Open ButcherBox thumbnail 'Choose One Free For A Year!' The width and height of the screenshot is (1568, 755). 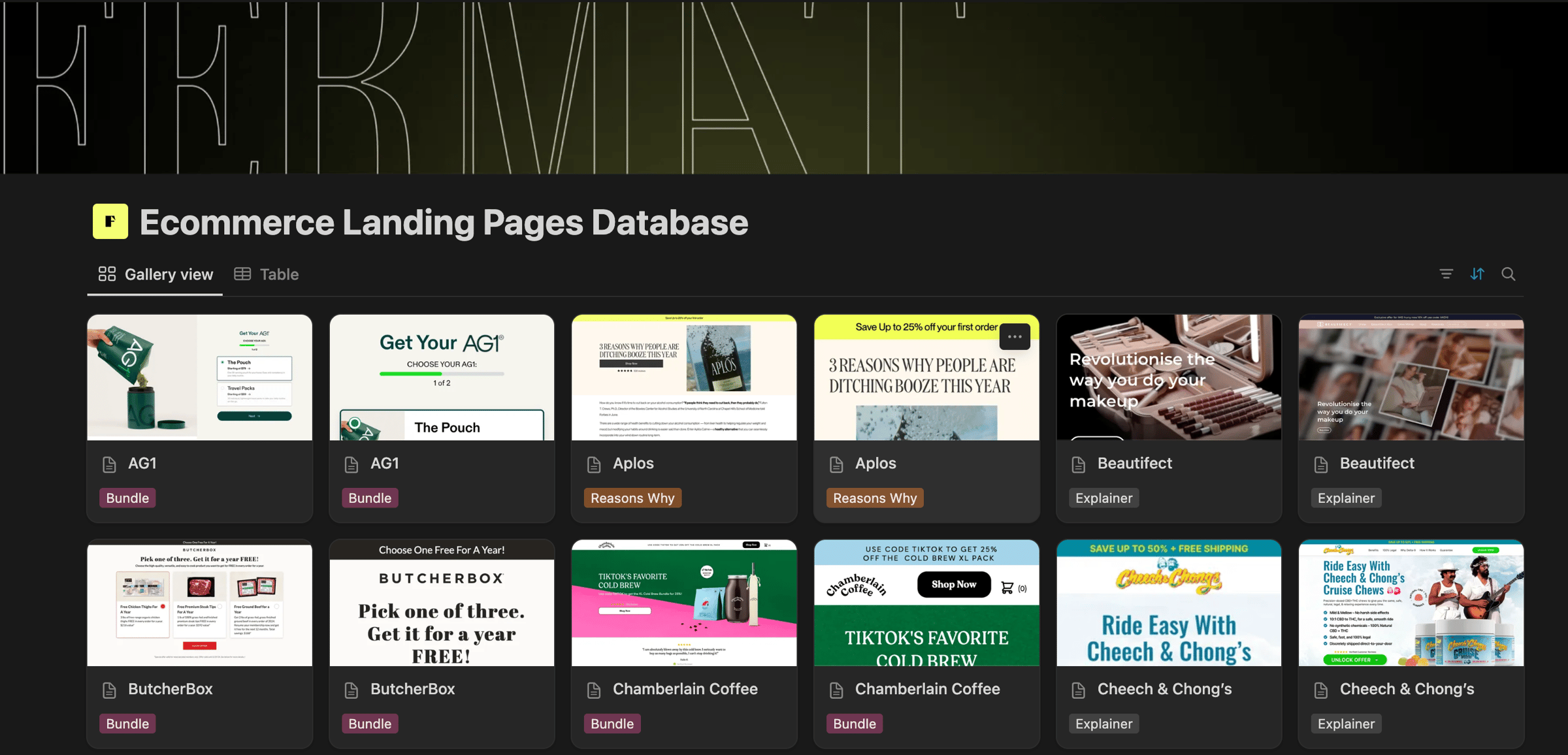pyautogui.click(x=442, y=603)
